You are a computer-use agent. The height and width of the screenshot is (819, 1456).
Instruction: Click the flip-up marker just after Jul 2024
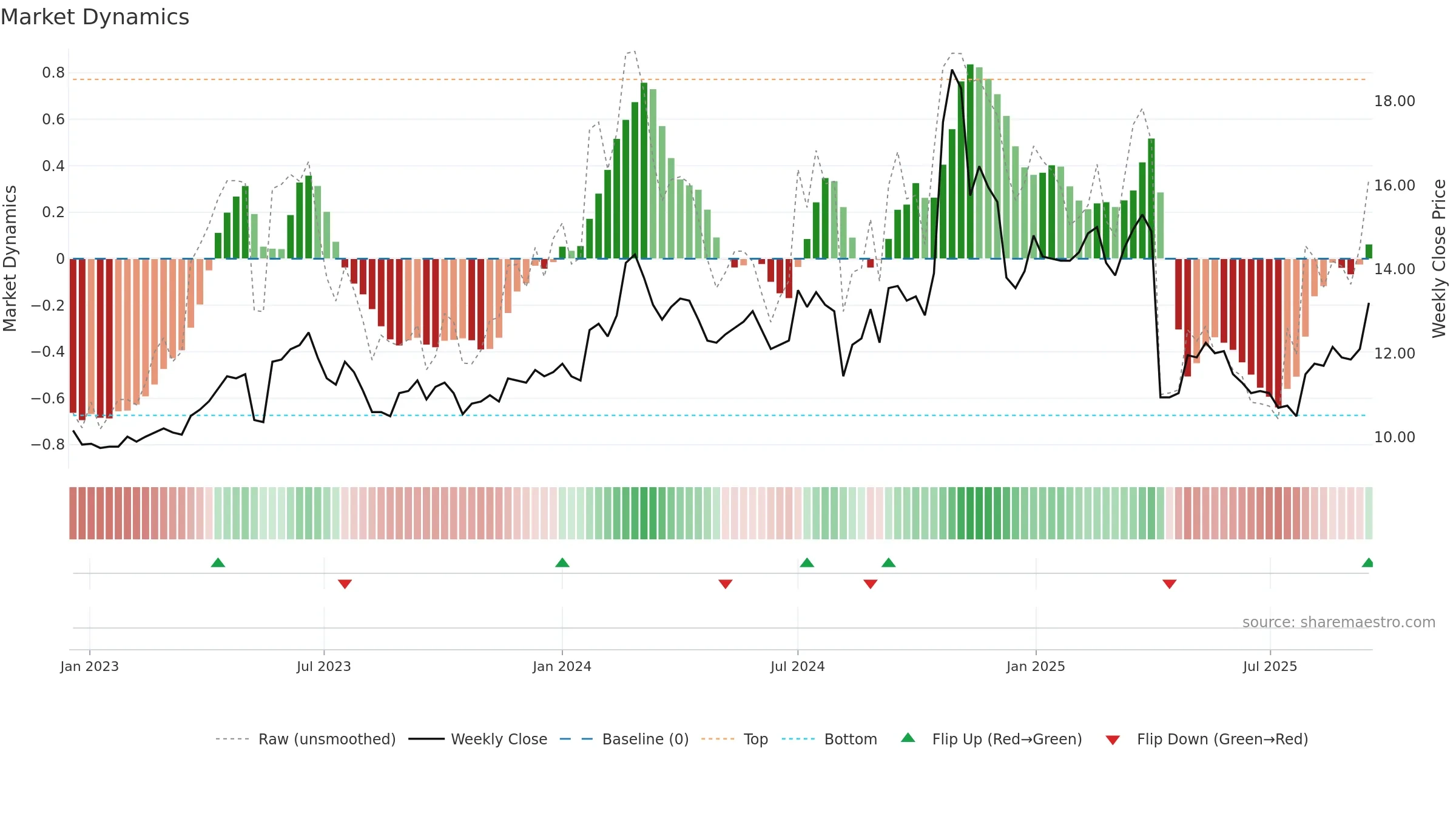coord(807,562)
